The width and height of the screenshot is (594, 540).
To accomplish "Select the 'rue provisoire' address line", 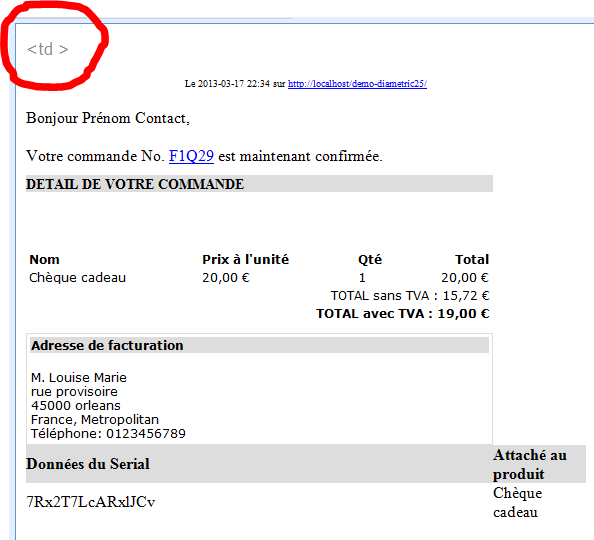I will [74, 391].
